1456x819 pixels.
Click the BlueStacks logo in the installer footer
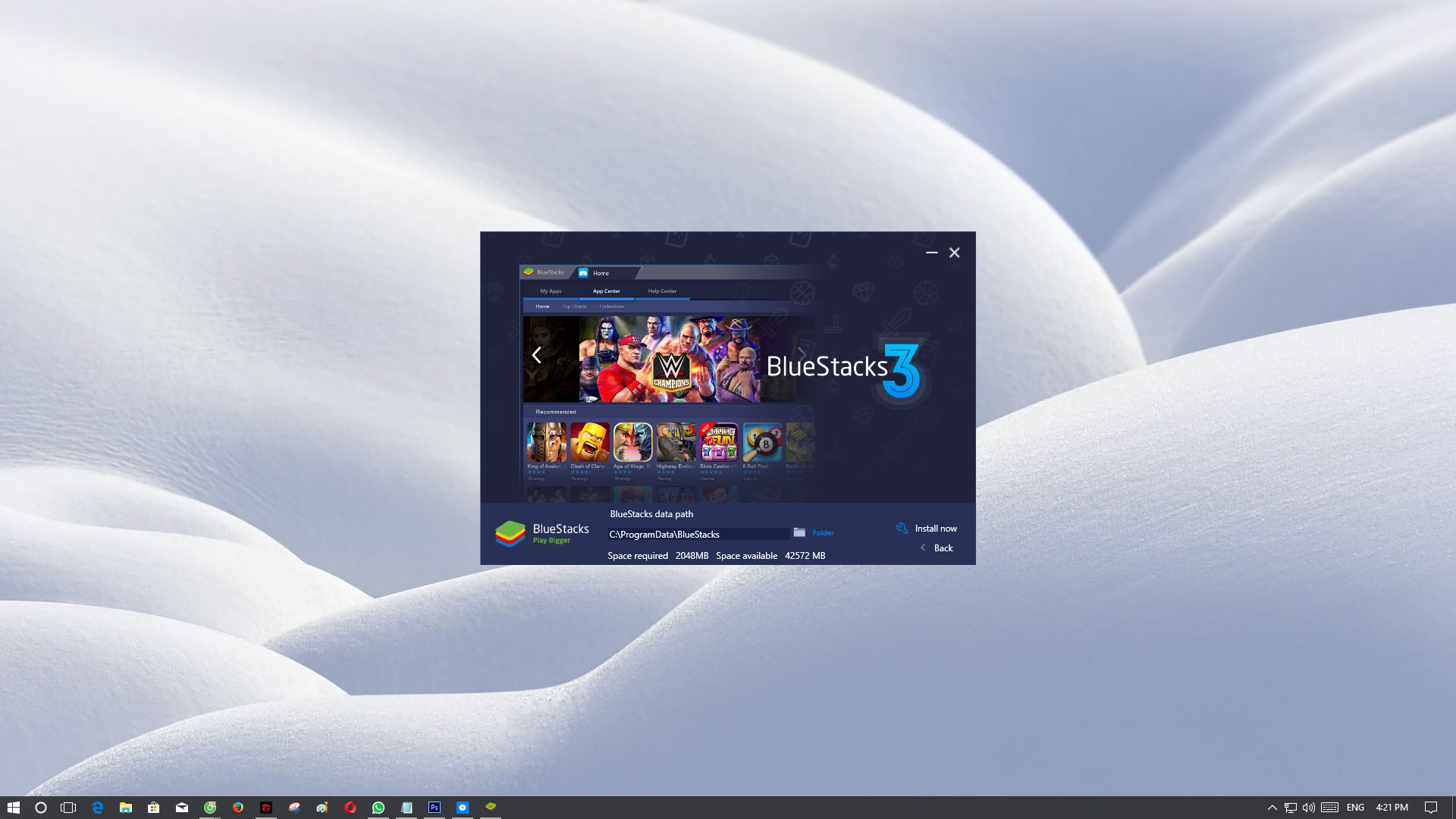[510, 534]
